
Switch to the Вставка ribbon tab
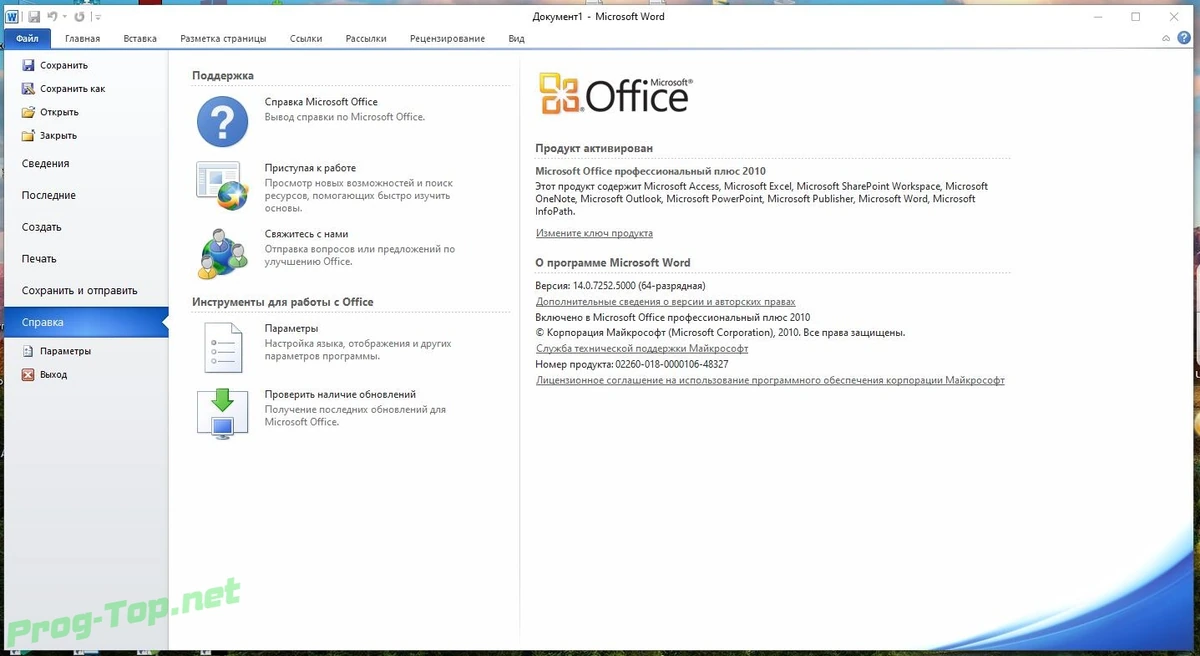(140, 38)
